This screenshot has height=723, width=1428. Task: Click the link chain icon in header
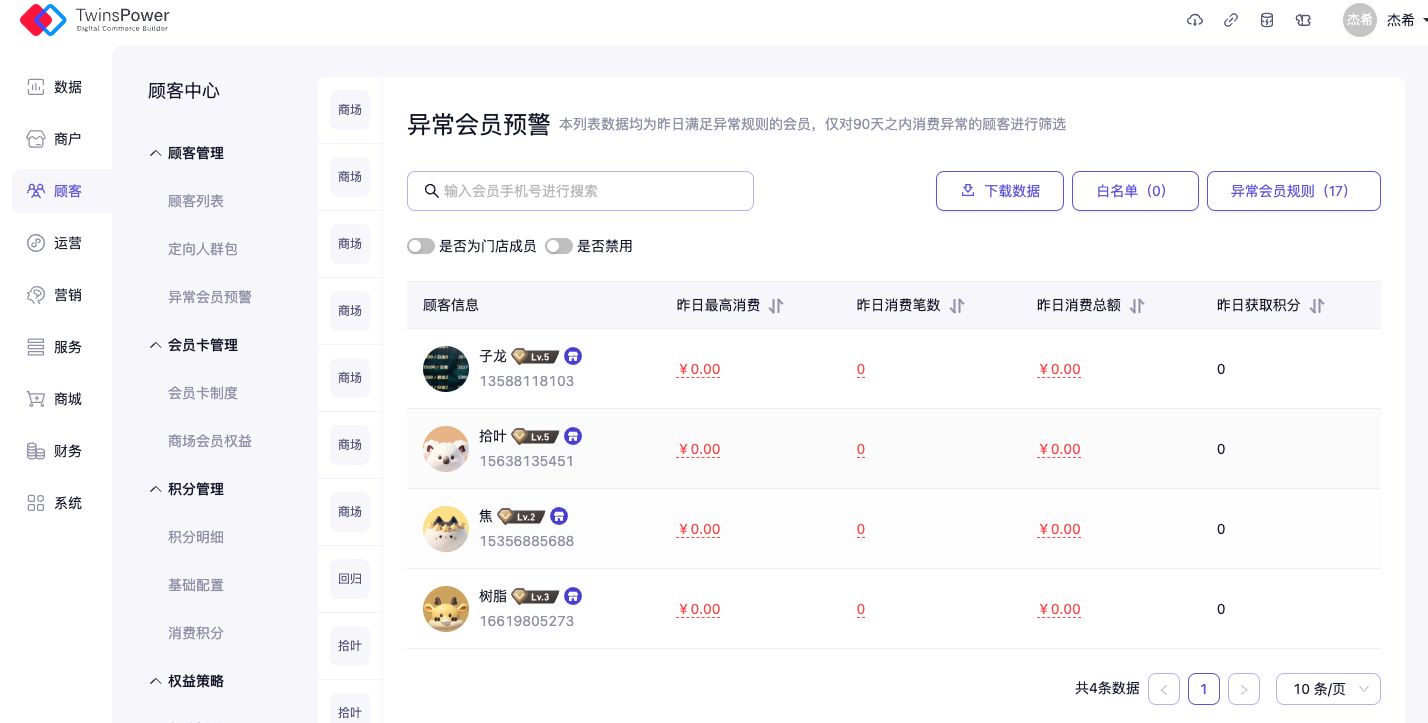tap(1231, 20)
